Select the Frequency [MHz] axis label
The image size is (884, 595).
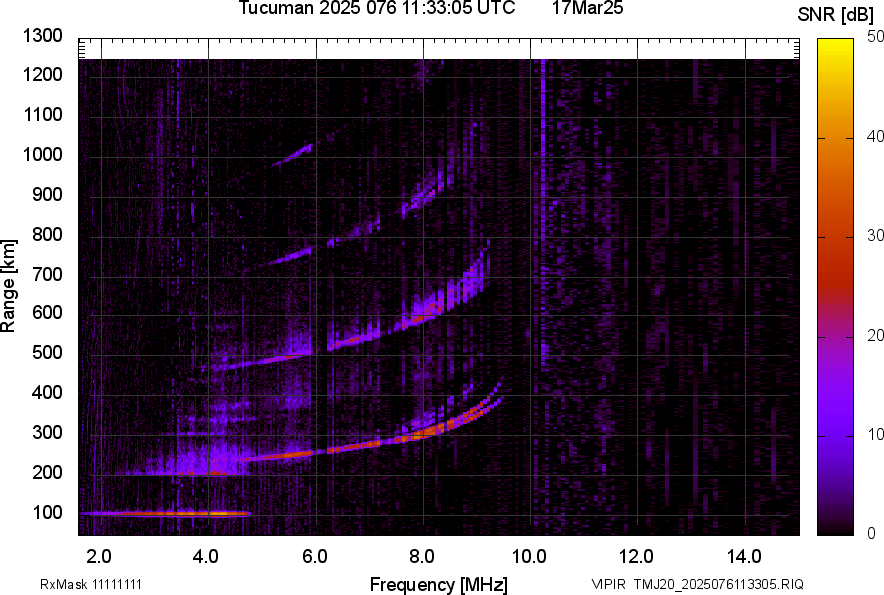(x=438, y=584)
